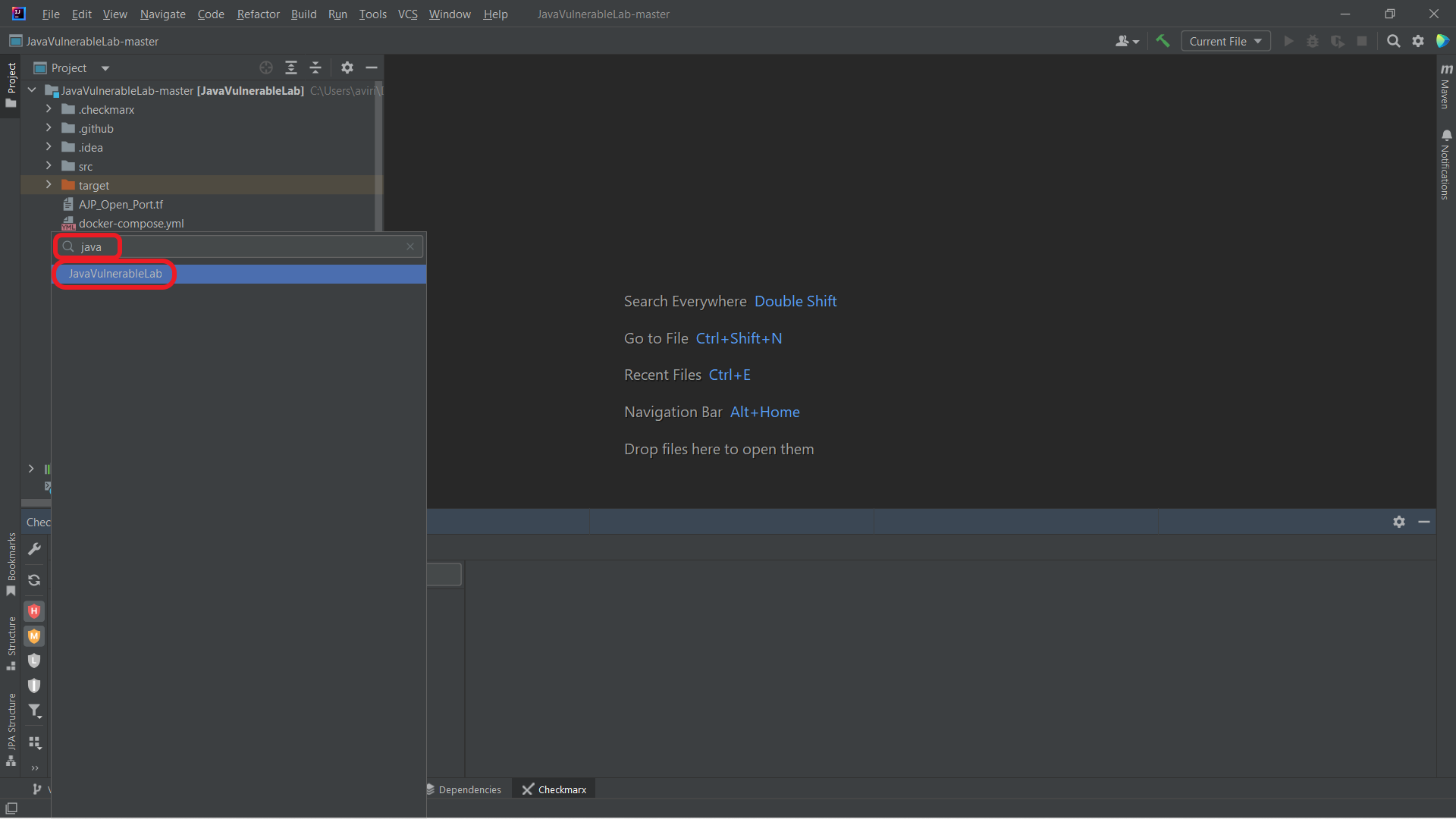Open the Checkmarx state filter funnel
Image resolution: width=1456 pixels, height=819 pixels.
pyautogui.click(x=34, y=711)
